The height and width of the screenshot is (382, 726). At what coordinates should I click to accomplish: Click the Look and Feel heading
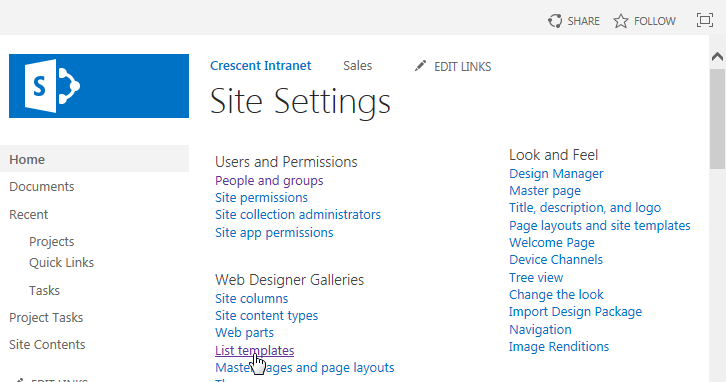coord(553,155)
